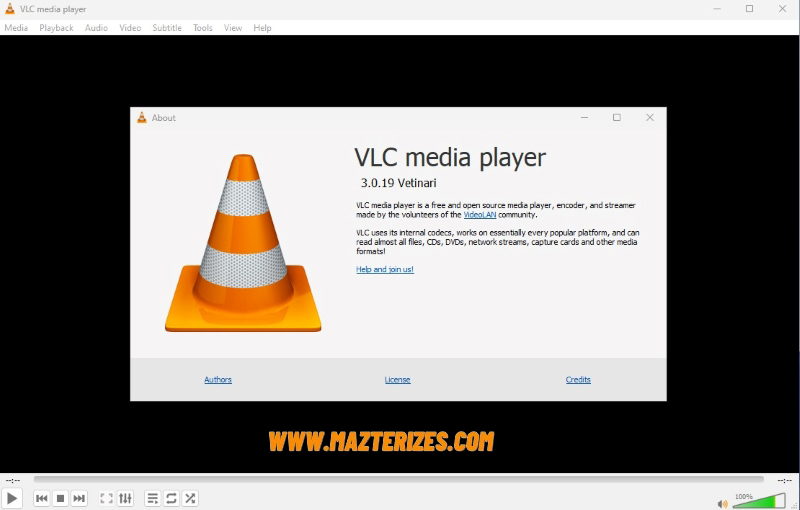Minimize the About dialog
Viewport: 800px width, 510px height.
point(585,118)
